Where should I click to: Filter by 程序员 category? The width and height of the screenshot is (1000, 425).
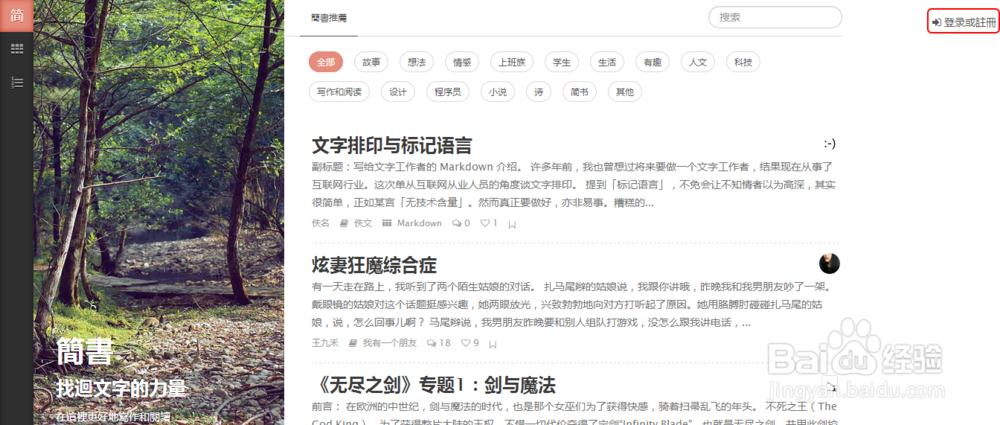[448, 91]
